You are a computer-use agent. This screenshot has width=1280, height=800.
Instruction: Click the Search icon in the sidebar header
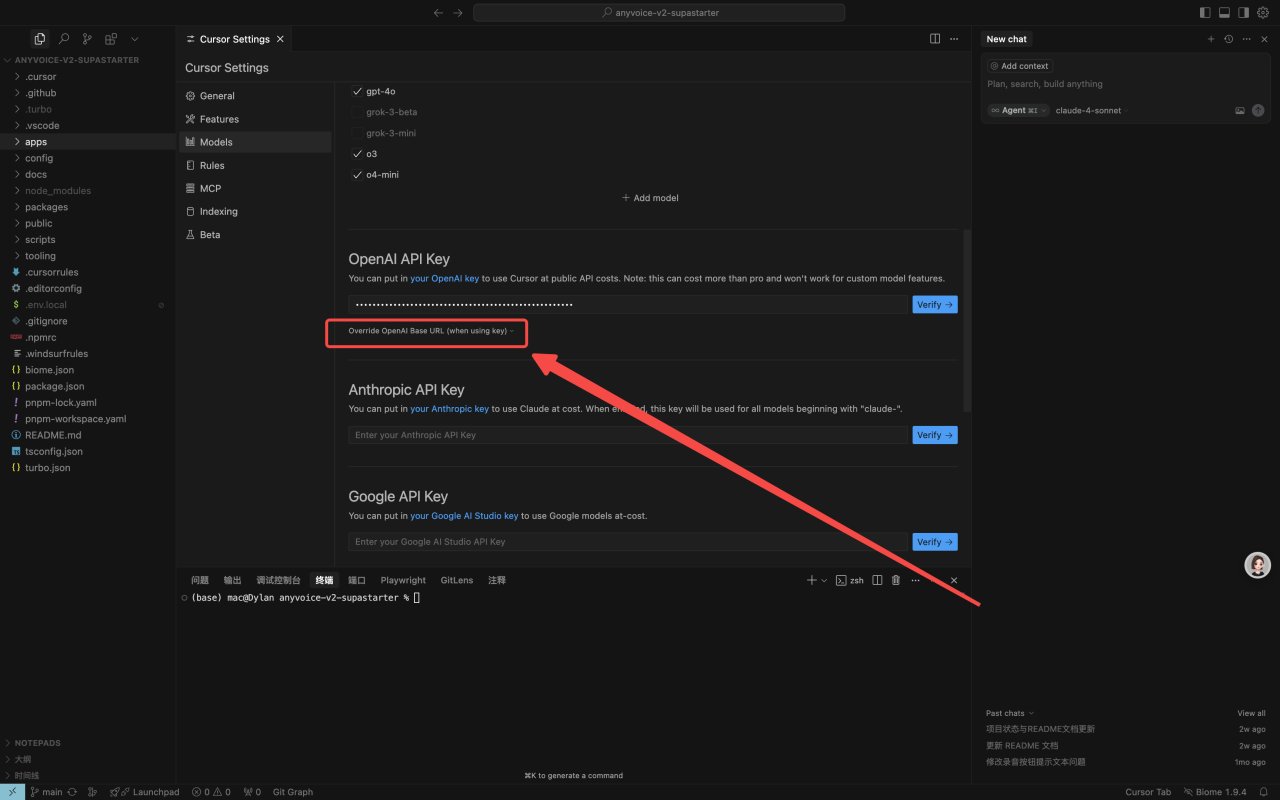point(63,39)
